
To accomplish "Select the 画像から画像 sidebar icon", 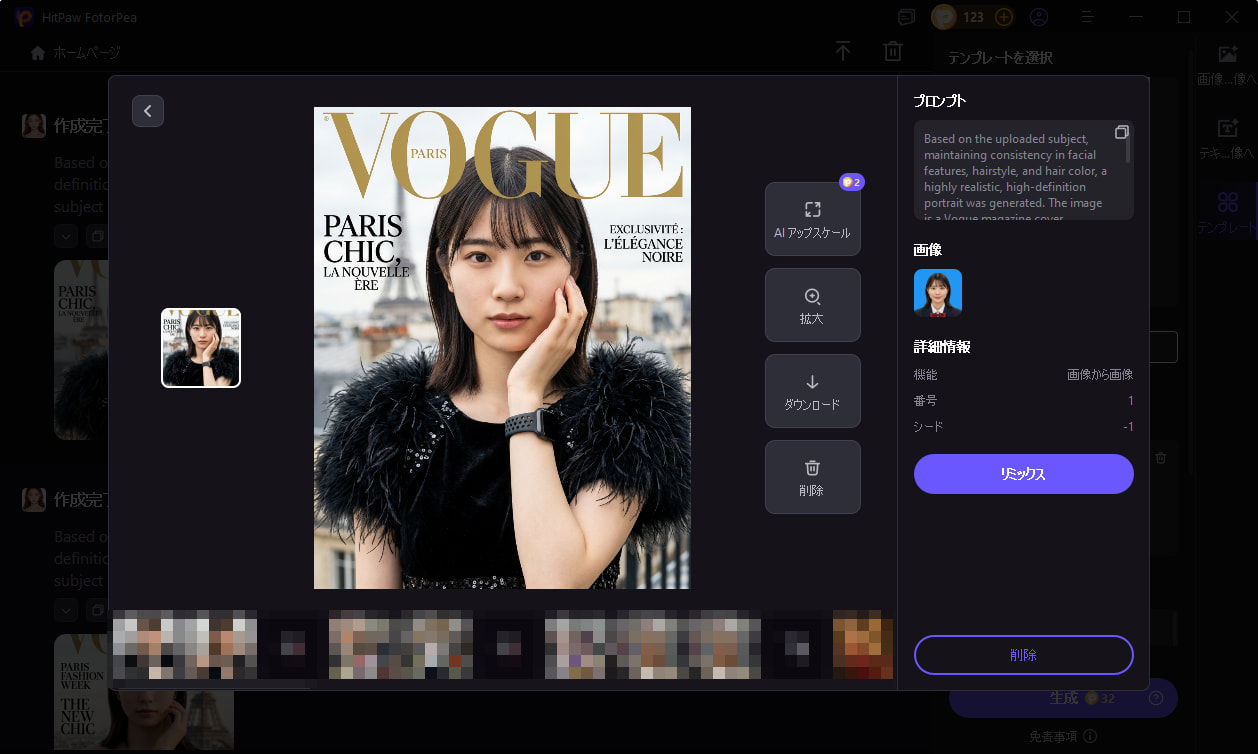I will point(1226,56).
